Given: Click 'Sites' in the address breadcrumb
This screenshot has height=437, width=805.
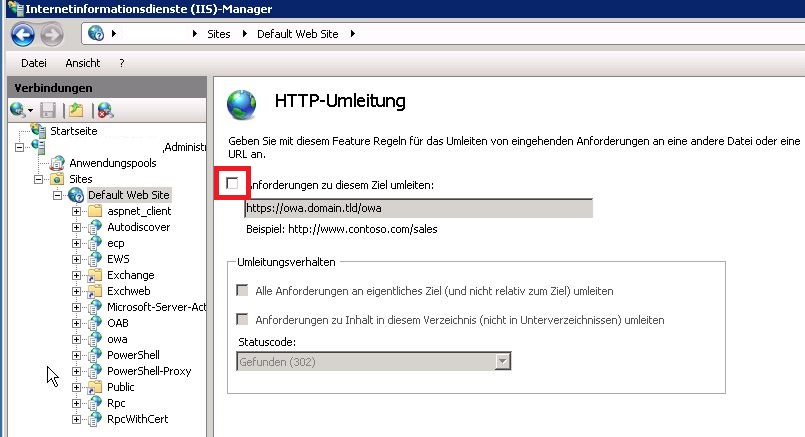Looking at the screenshot, I should click(x=219, y=34).
